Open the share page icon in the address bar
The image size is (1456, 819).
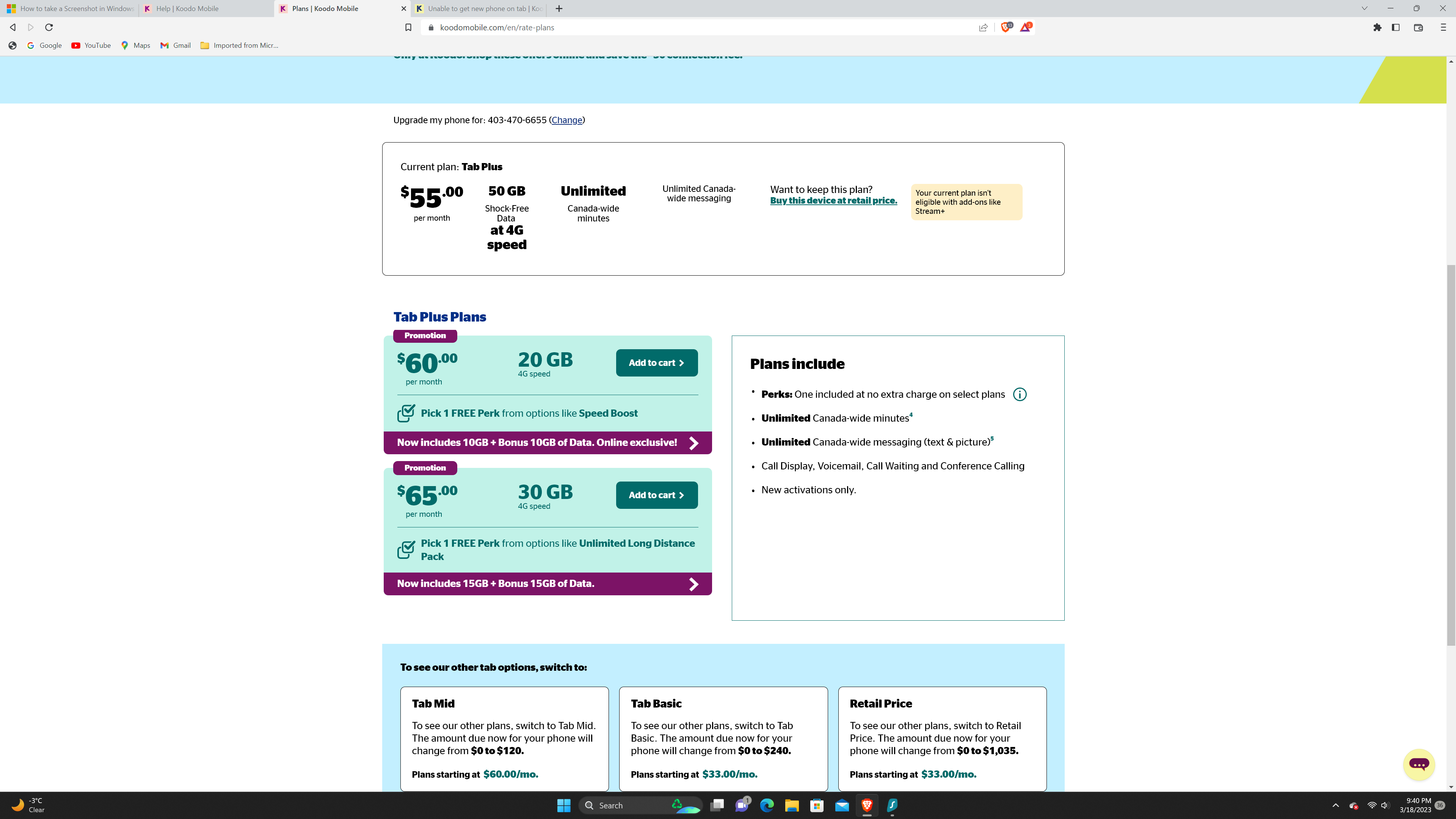(983, 27)
